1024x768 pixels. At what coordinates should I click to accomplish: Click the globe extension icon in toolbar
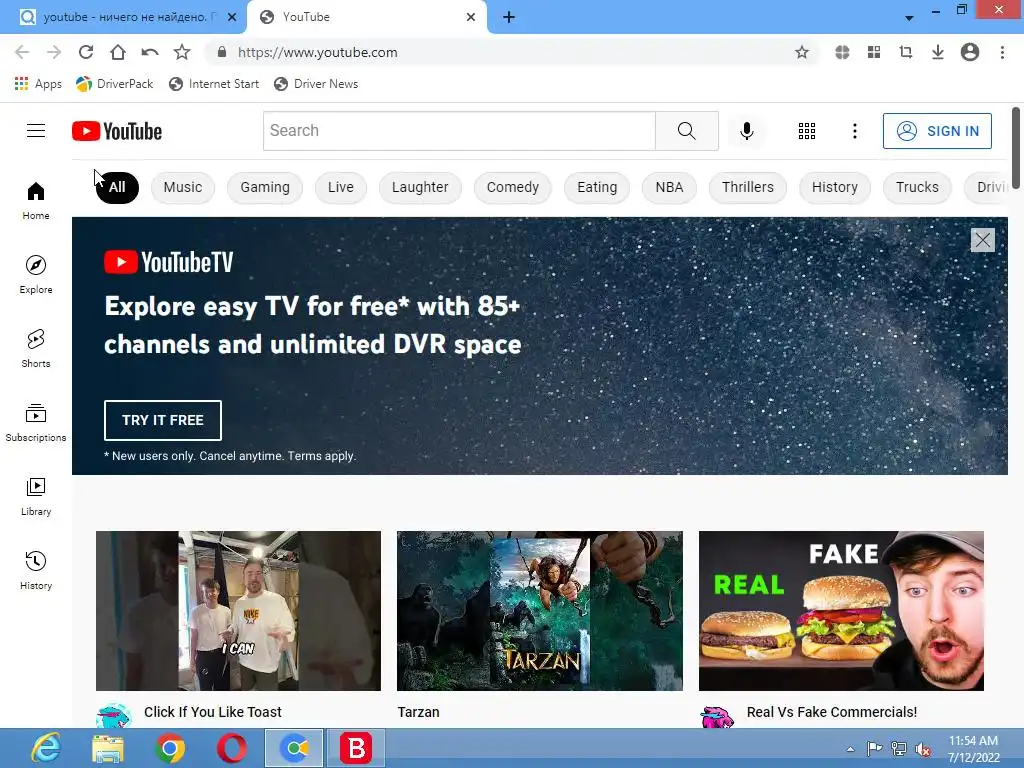[x=842, y=52]
